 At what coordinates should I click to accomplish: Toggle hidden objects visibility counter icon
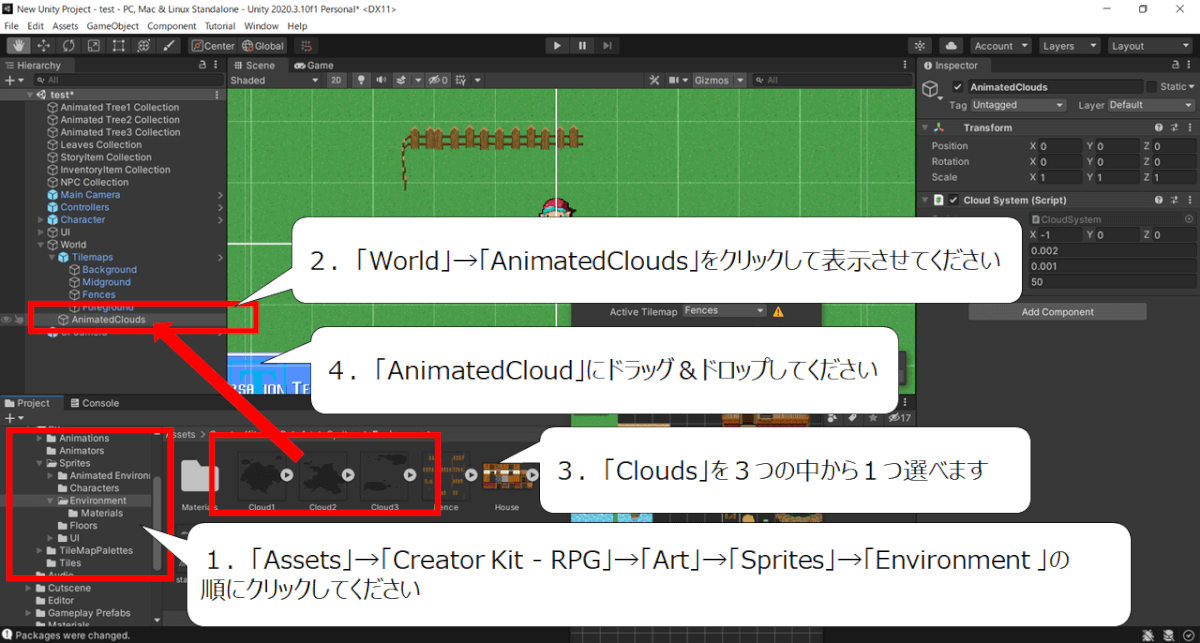pos(437,80)
